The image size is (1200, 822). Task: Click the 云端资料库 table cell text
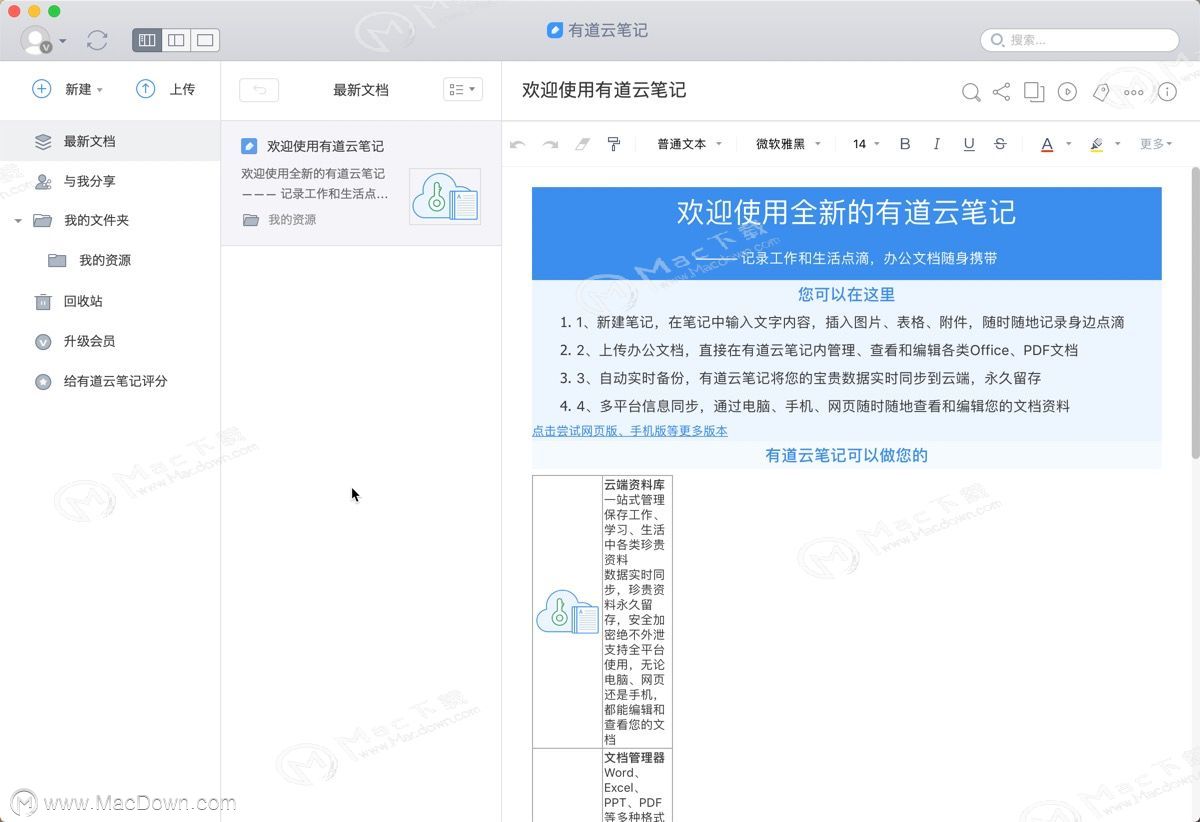pos(634,484)
